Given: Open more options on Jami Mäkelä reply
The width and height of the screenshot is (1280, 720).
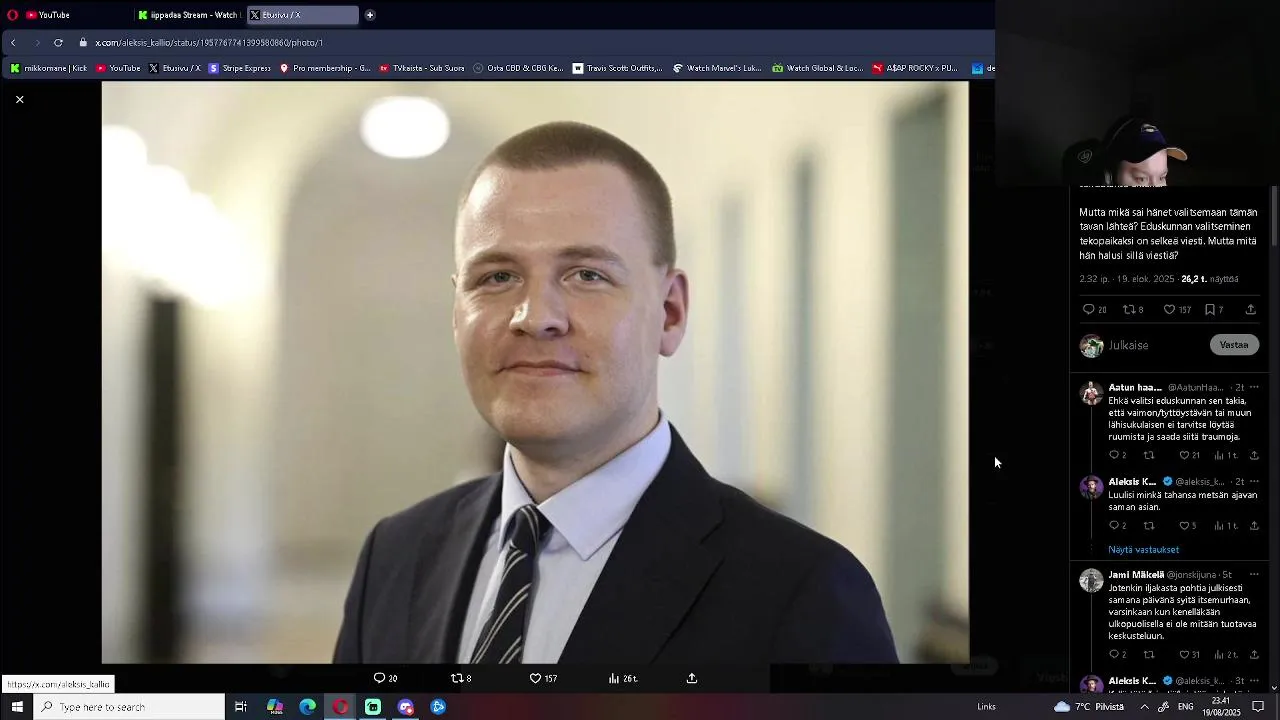Looking at the screenshot, I should [x=1254, y=575].
